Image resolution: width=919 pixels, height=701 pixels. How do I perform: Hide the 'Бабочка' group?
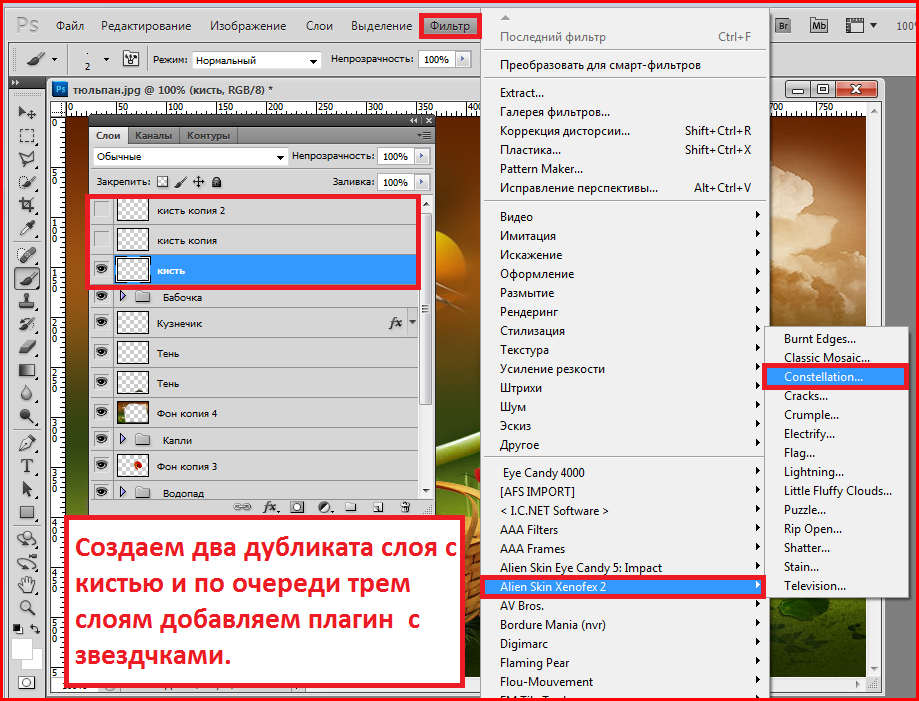(102, 297)
